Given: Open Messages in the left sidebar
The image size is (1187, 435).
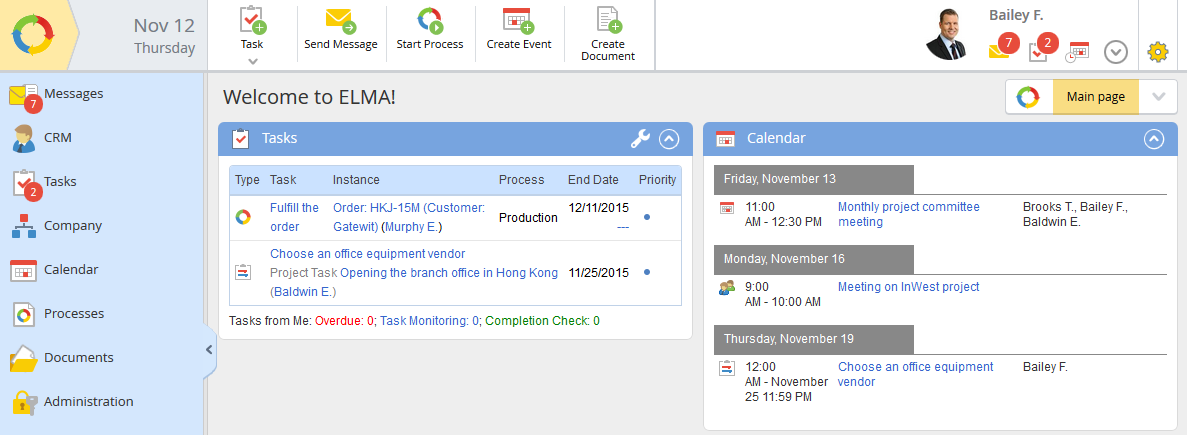Looking at the screenshot, I should point(73,94).
